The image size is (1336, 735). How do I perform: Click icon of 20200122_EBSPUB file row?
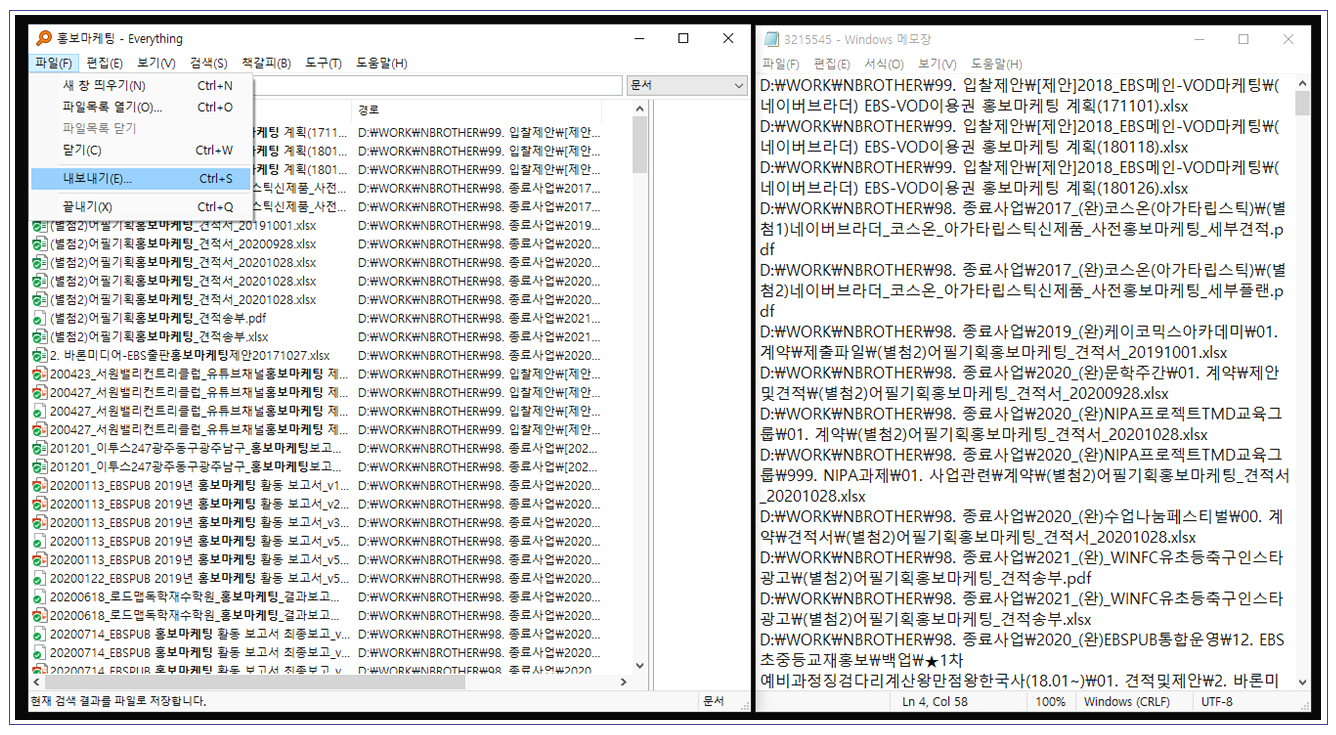click(x=40, y=578)
